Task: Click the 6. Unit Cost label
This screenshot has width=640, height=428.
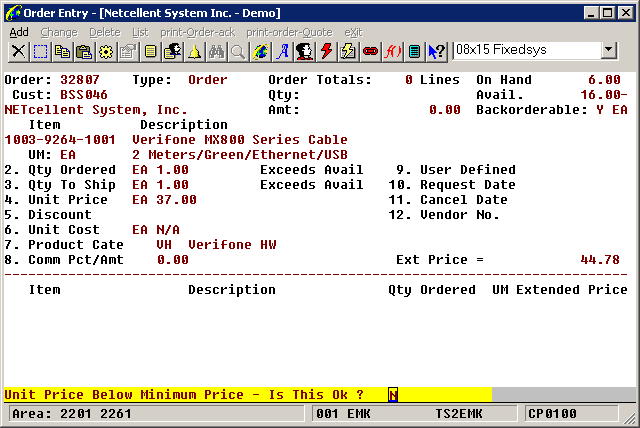Action: 52,230
